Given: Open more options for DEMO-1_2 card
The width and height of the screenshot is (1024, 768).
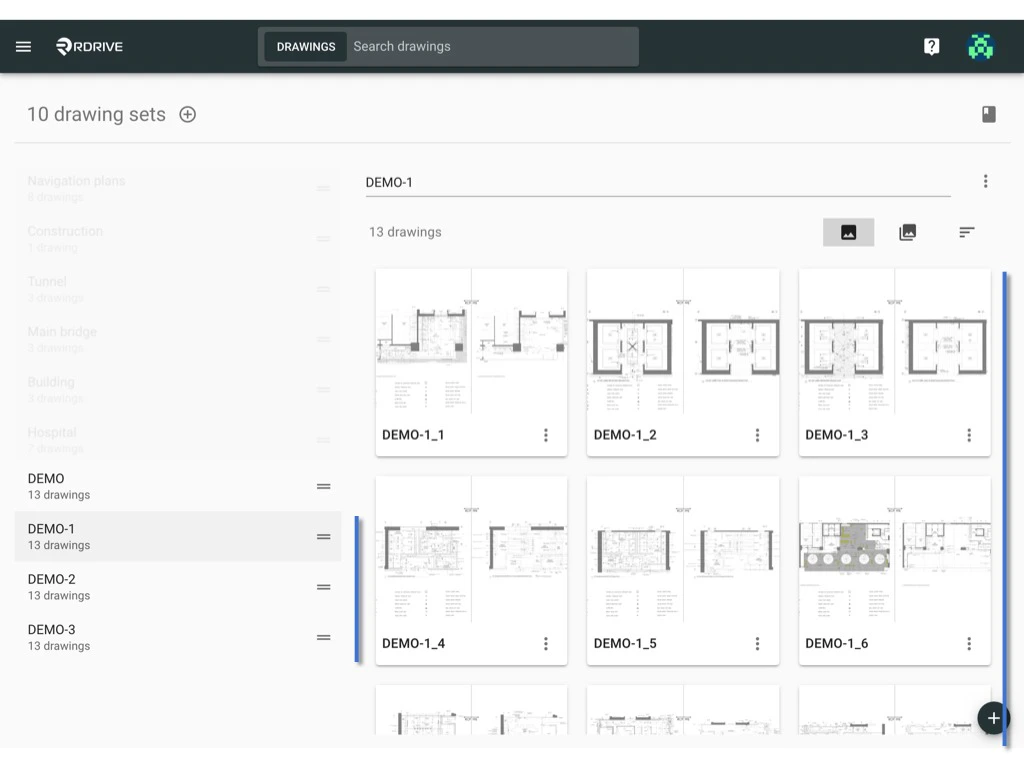Looking at the screenshot, I should click(x=758, y=435).
